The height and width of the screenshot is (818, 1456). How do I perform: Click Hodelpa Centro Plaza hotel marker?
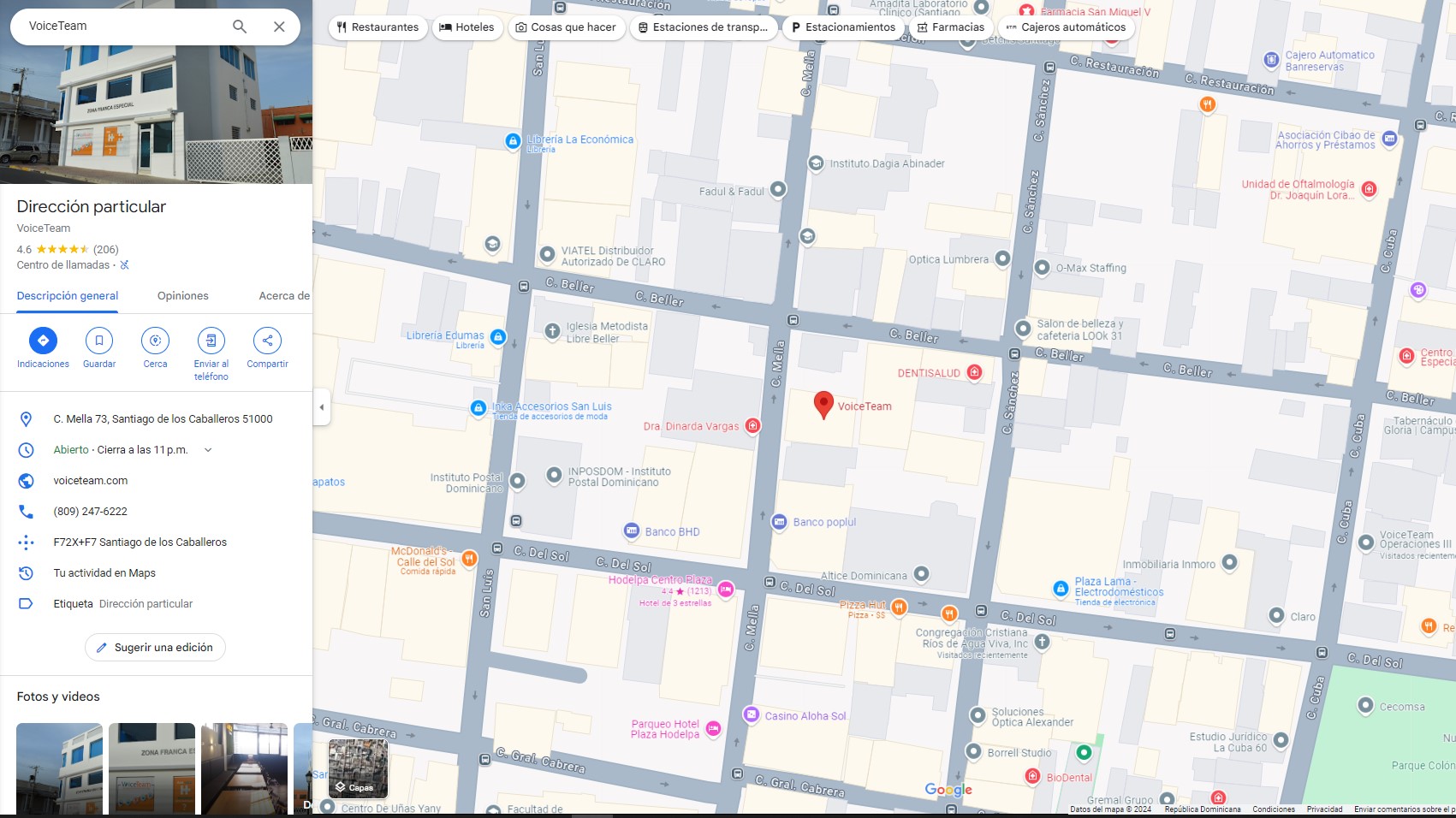726,589
